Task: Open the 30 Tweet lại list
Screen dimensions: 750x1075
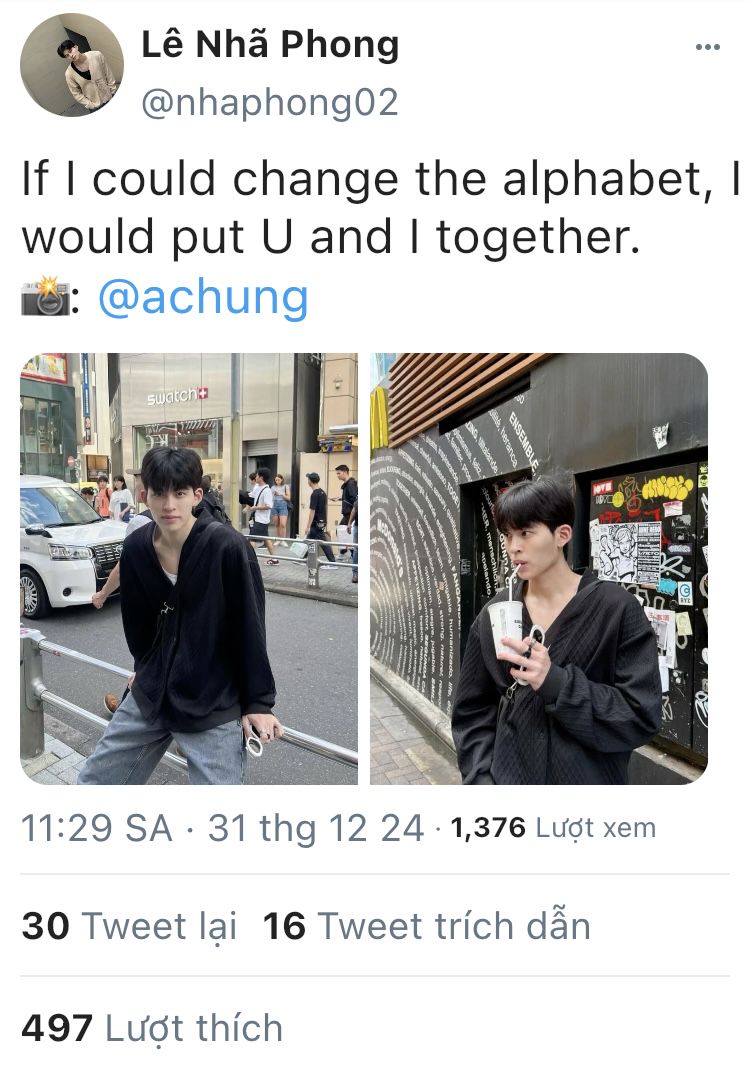Action: (x=129, y=926)
